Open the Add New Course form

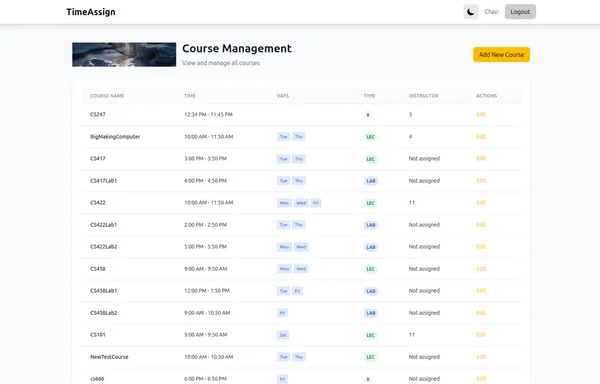pyautogui.click(x=501, y=55)
